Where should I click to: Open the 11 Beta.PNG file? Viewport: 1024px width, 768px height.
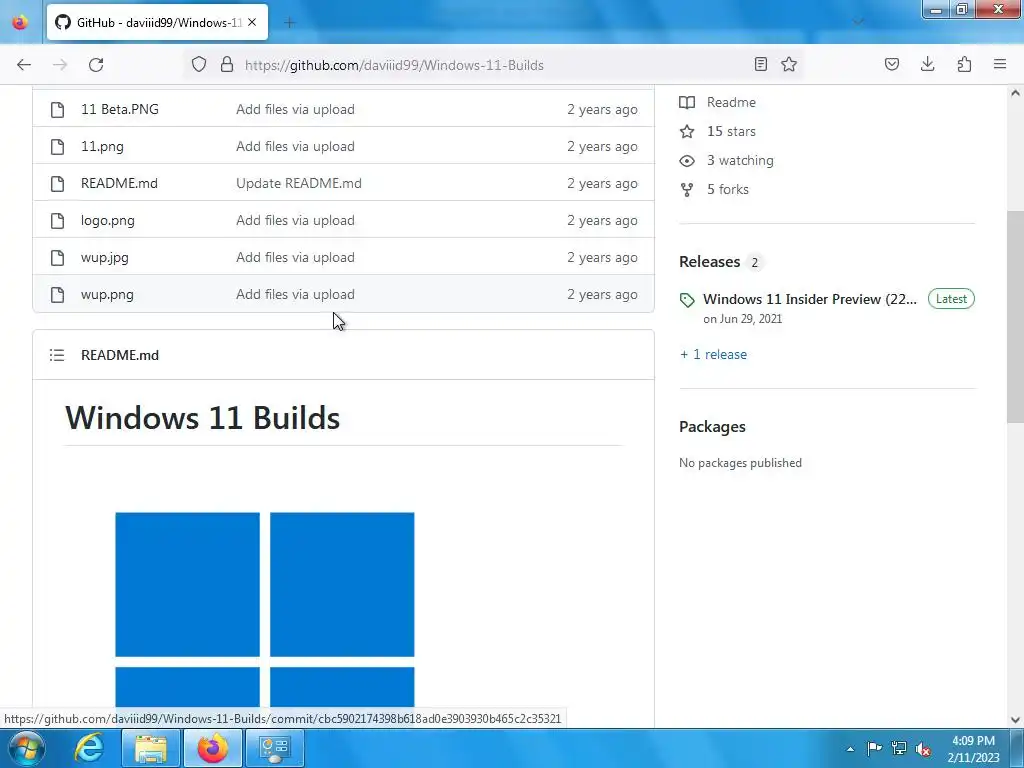pos(120,109)
